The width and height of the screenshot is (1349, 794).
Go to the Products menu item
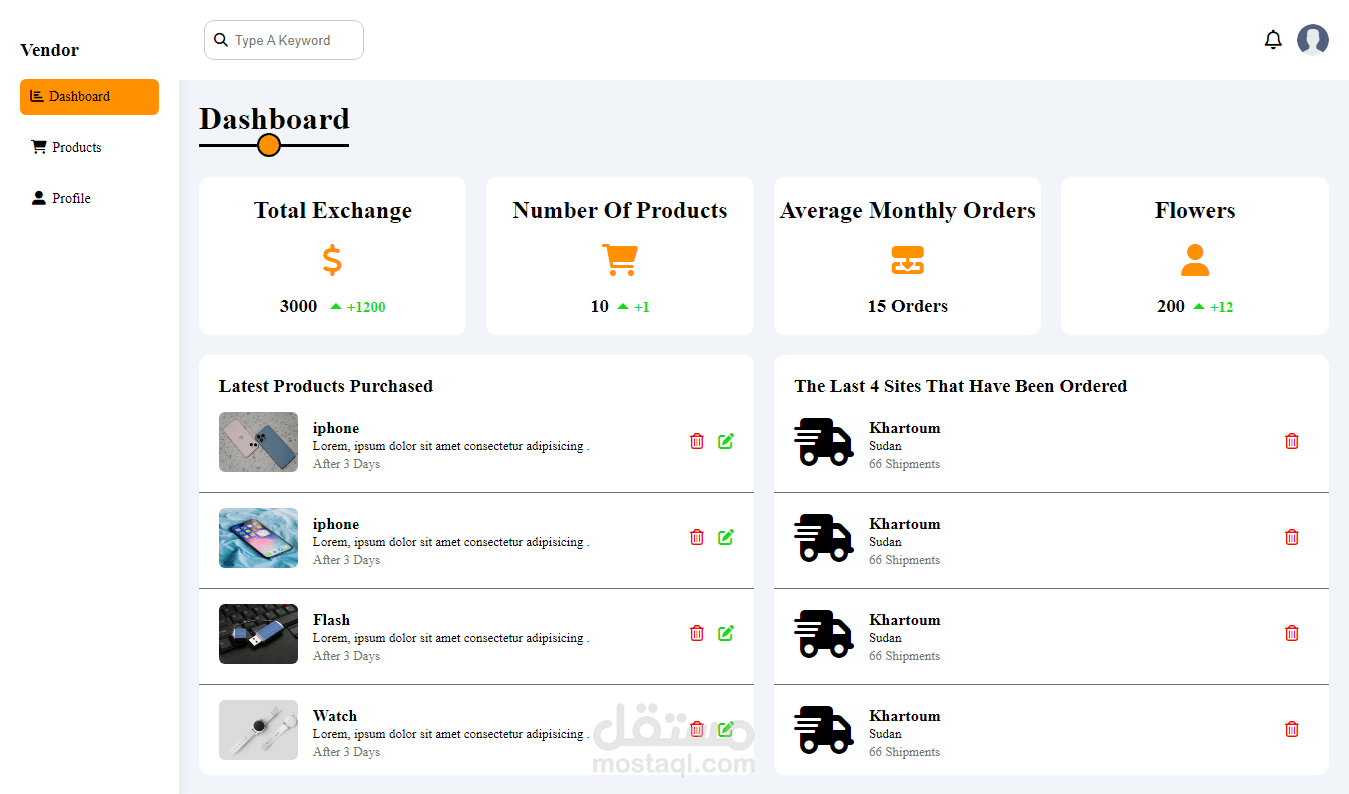[76, 147]
